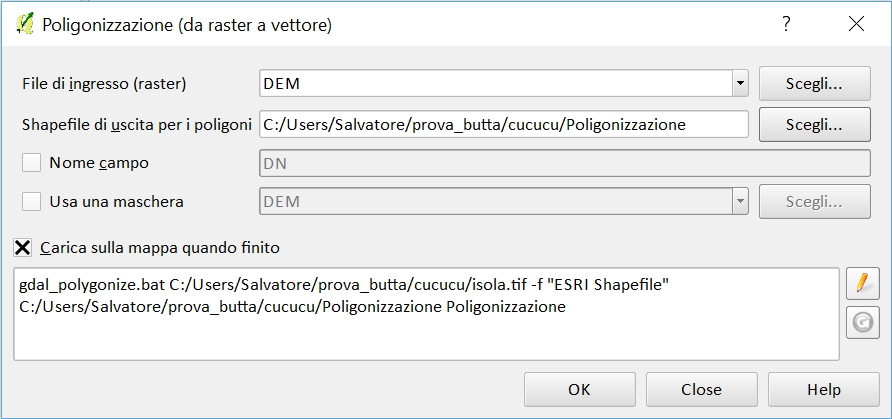This screenshot has height=419, width=892.
Task: Enable the Nome campo checkbox
Action: (32, 162)
